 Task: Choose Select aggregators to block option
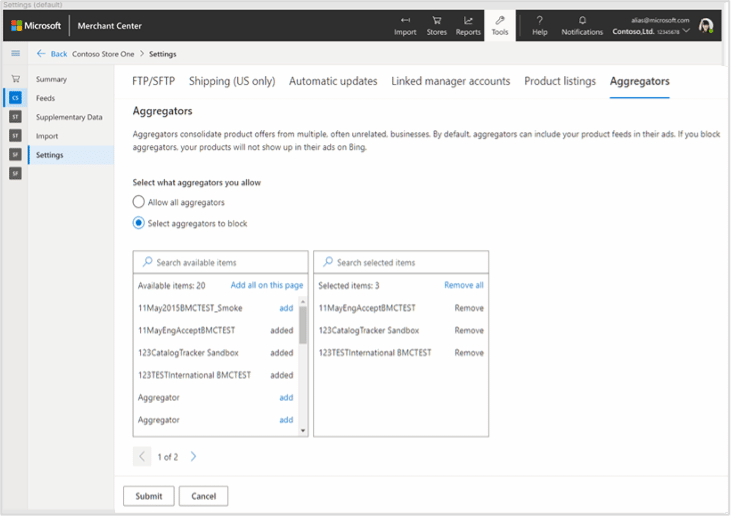point(139,223)
